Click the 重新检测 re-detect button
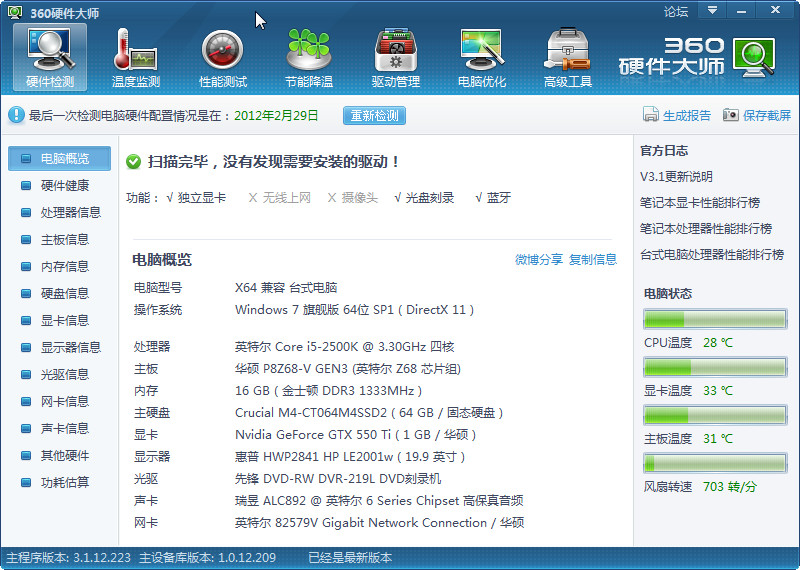Screen dimensions: 800x570 pyautogui.click(x=374, y=115)
